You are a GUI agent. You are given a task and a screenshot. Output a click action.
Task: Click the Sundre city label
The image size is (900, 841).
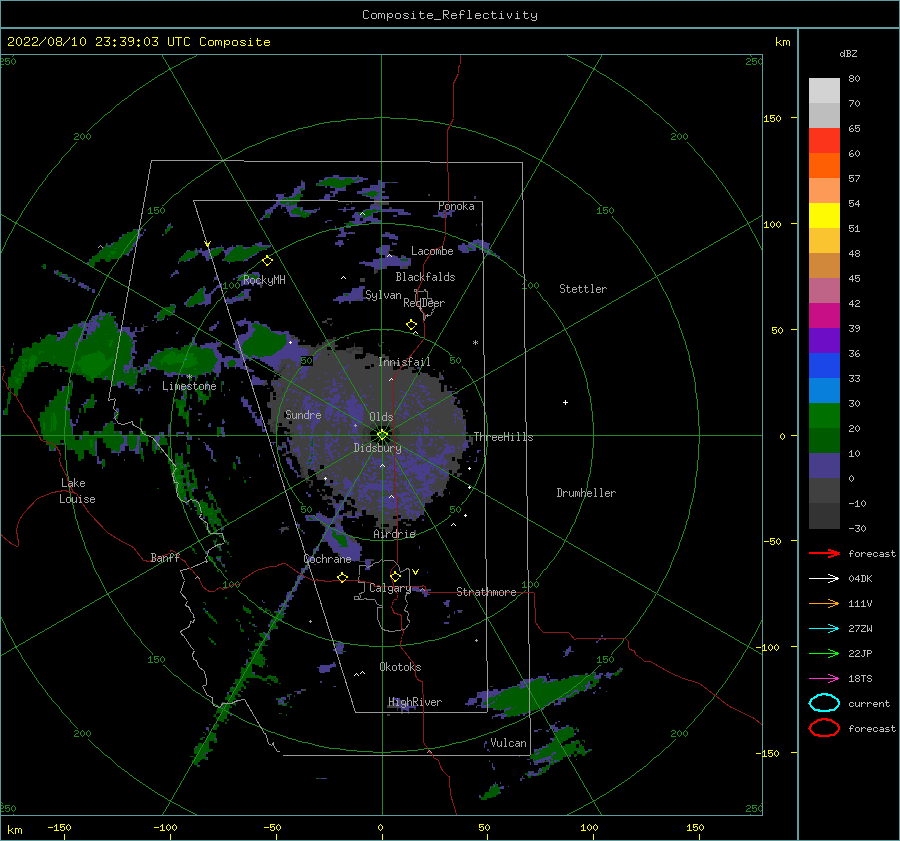click(303, 415)
